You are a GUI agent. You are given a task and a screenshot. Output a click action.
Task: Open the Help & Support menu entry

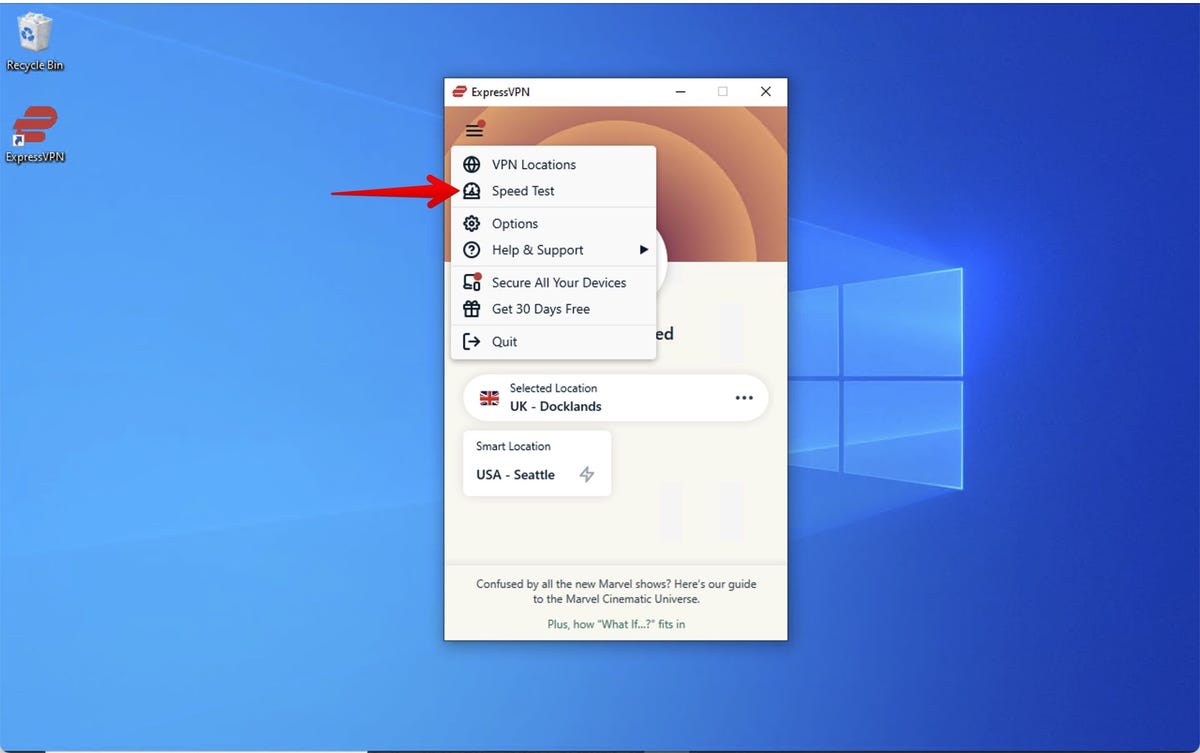[x=554, y=250]
